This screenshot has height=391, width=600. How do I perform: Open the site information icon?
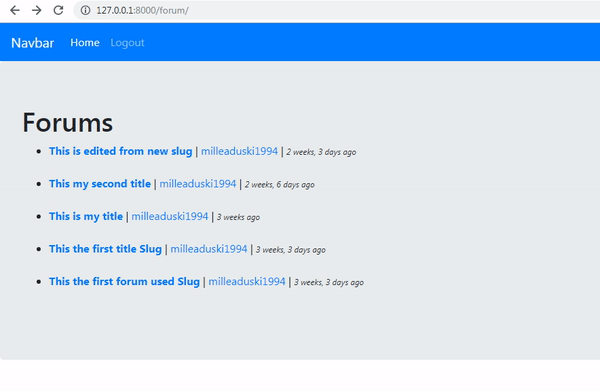85,10
